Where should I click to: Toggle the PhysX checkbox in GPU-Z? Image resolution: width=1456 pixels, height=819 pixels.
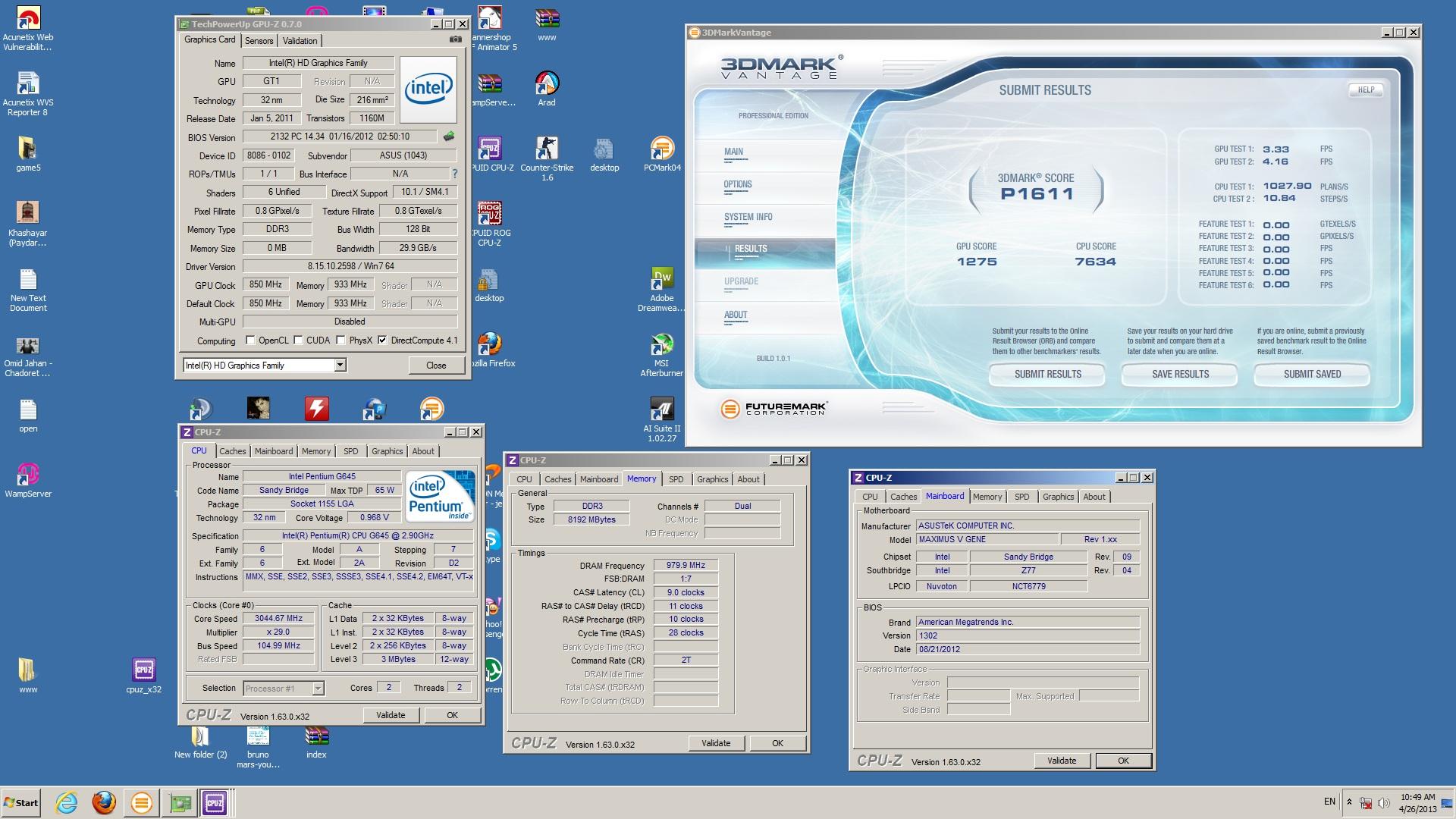tap(340, 340)
